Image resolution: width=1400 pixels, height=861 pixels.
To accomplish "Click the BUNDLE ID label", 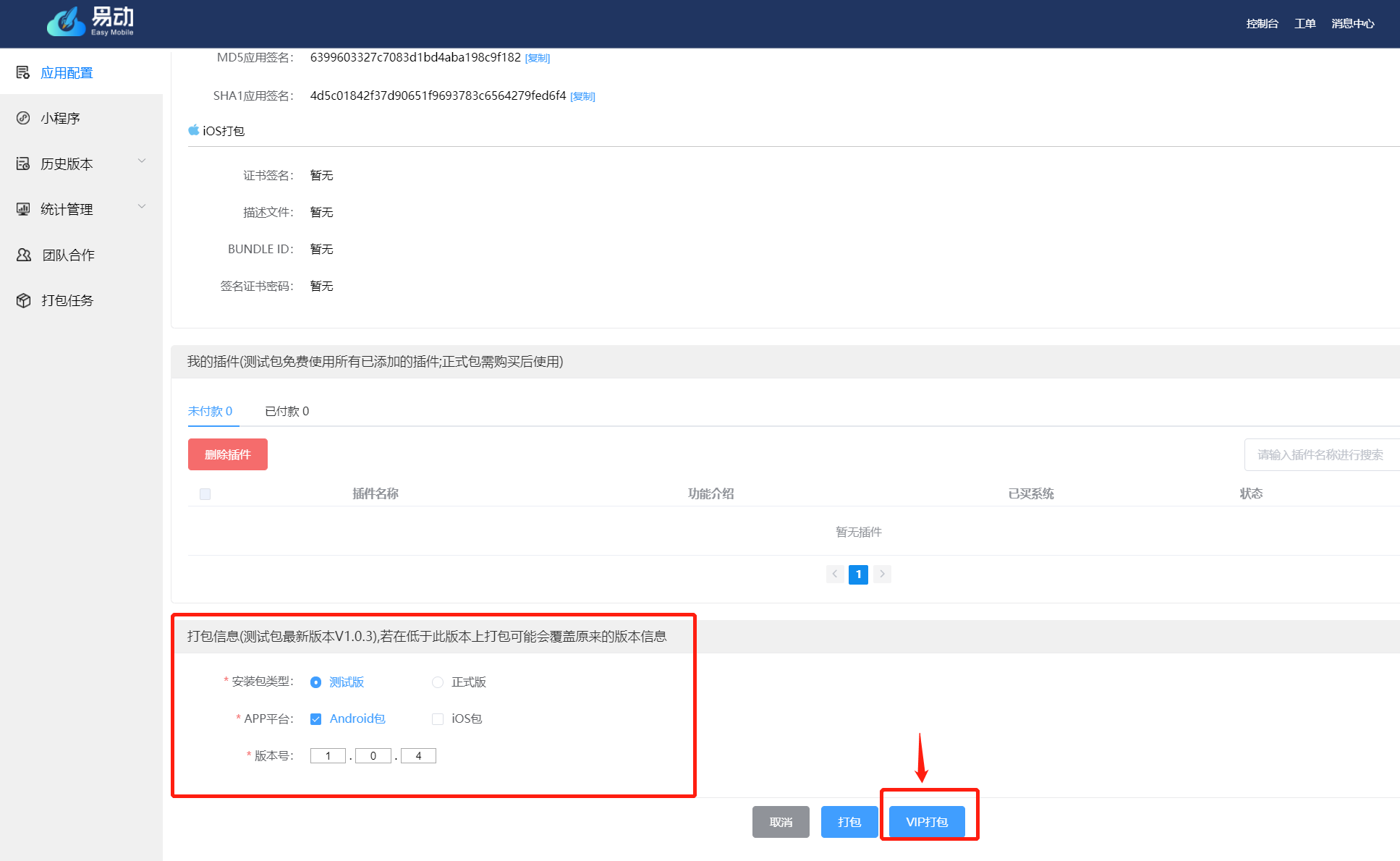I will click(260, 249).
